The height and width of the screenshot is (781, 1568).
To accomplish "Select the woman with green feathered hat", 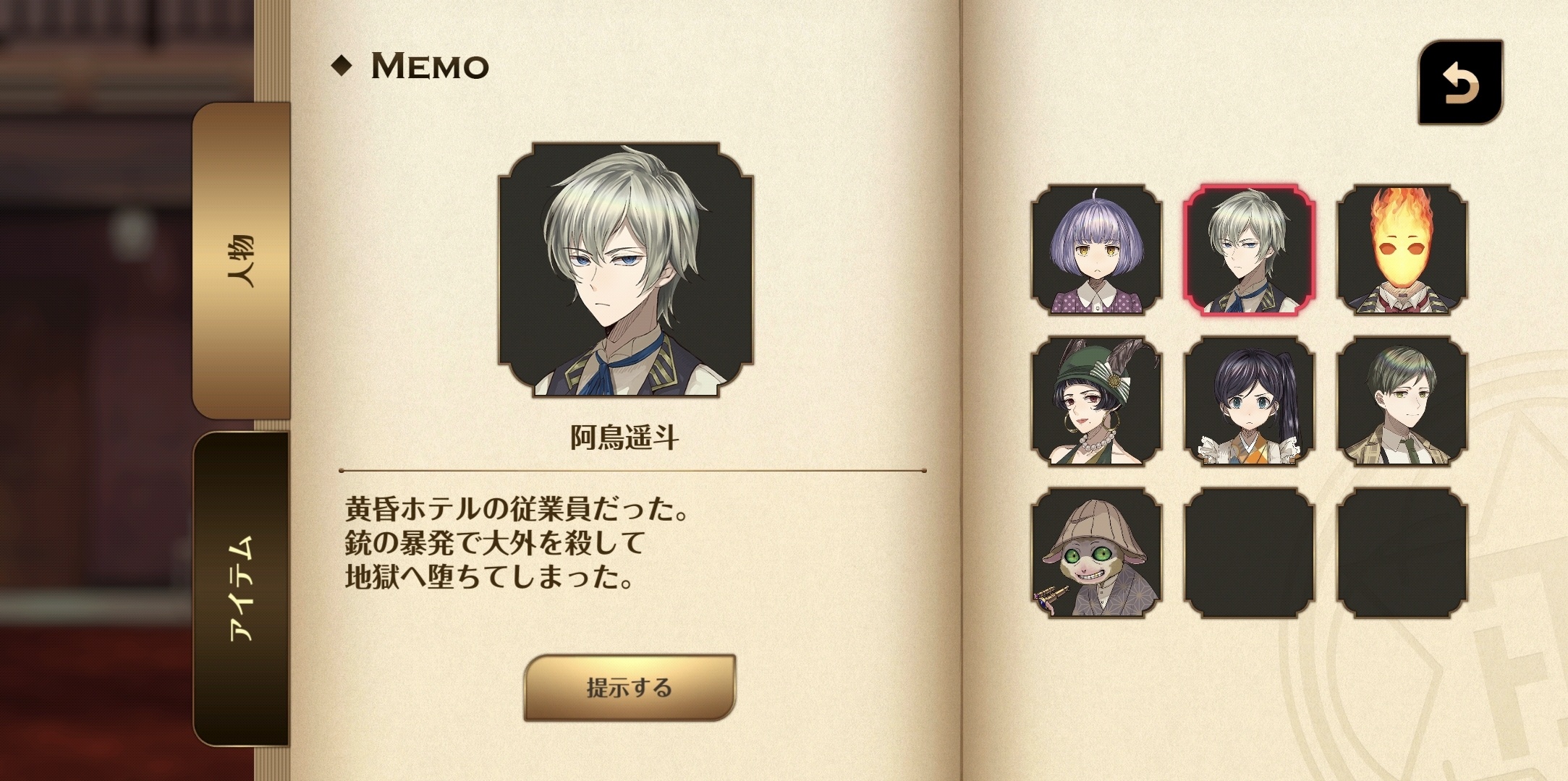I will (x=1097, y=401).
